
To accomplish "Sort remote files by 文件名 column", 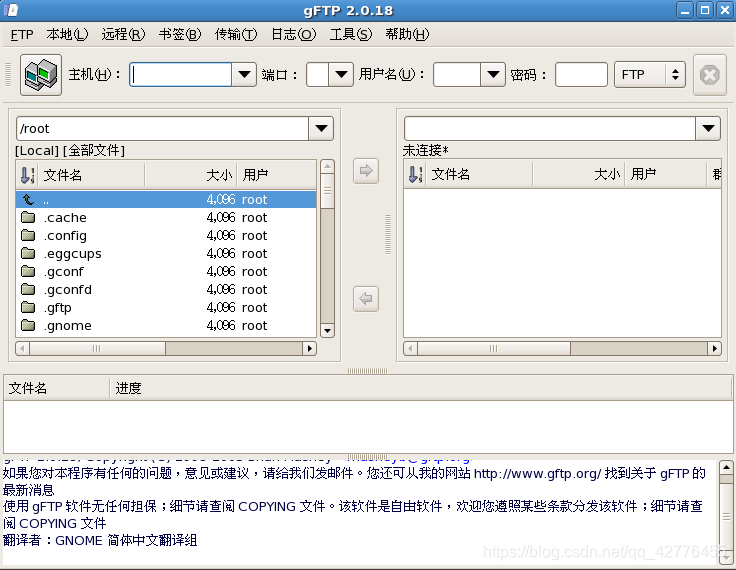I will pyautogui.click(x=479, y=174).
